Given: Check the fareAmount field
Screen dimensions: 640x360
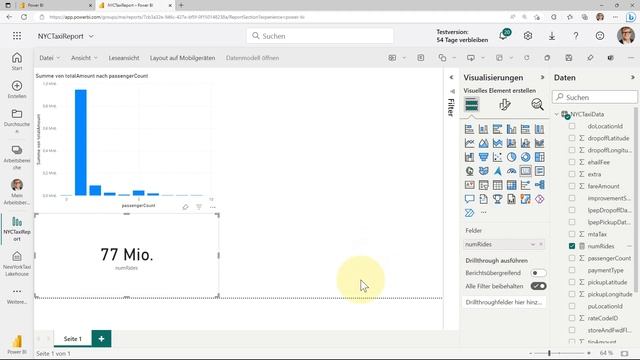Looking at the screenshot, I should [x=572, y=186].
